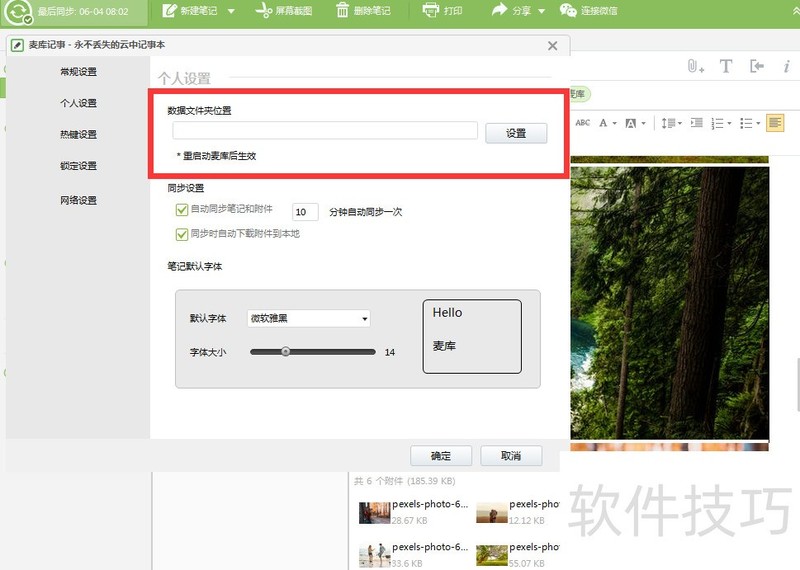Switch to 个人设置 tab

(78, 103)
